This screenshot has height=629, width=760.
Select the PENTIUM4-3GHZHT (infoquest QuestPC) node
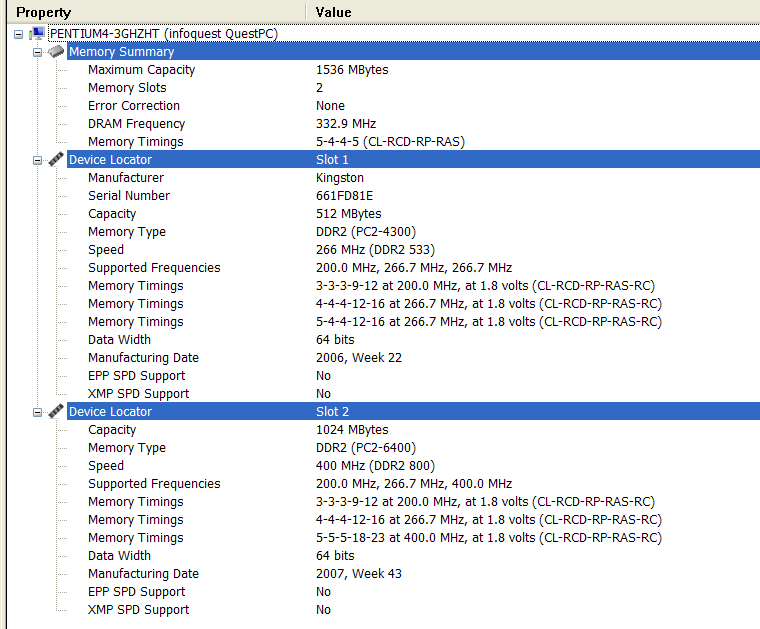click(x=164, y=33)
